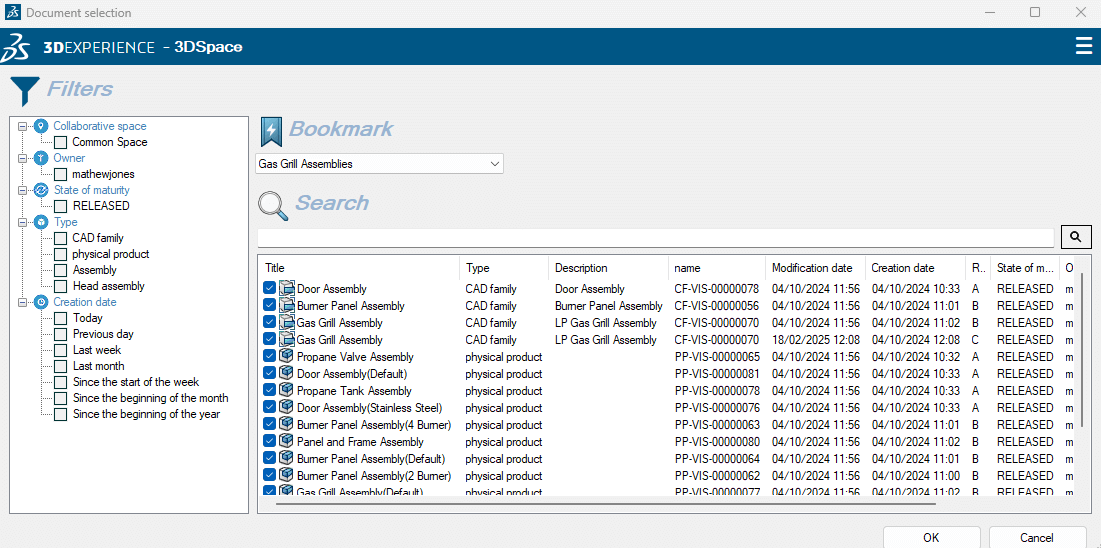Sort by the Title column header
This screenshot has height=548, width=1101.
pos(360,268)
